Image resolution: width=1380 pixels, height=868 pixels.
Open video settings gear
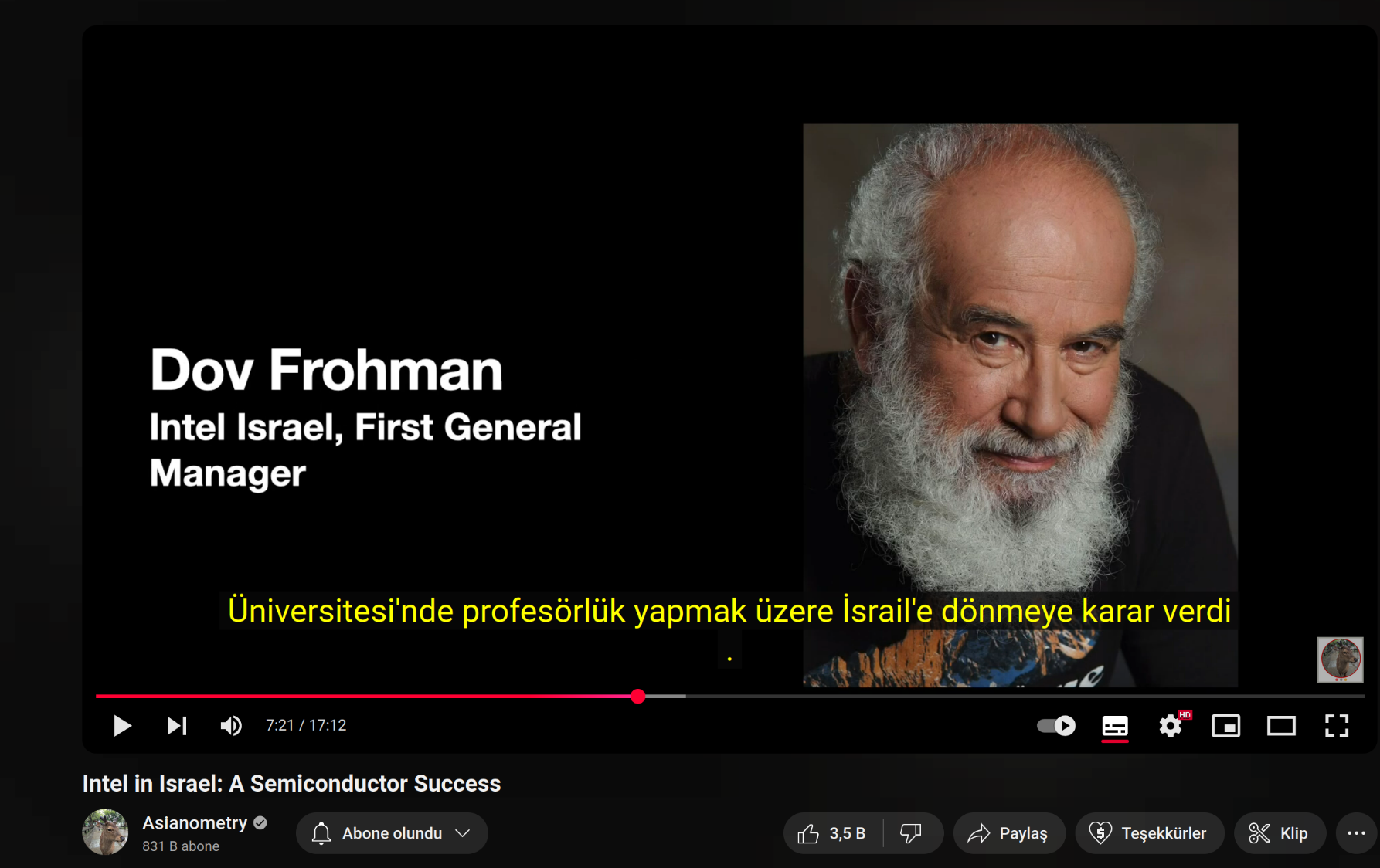[x=1171, y=726]
